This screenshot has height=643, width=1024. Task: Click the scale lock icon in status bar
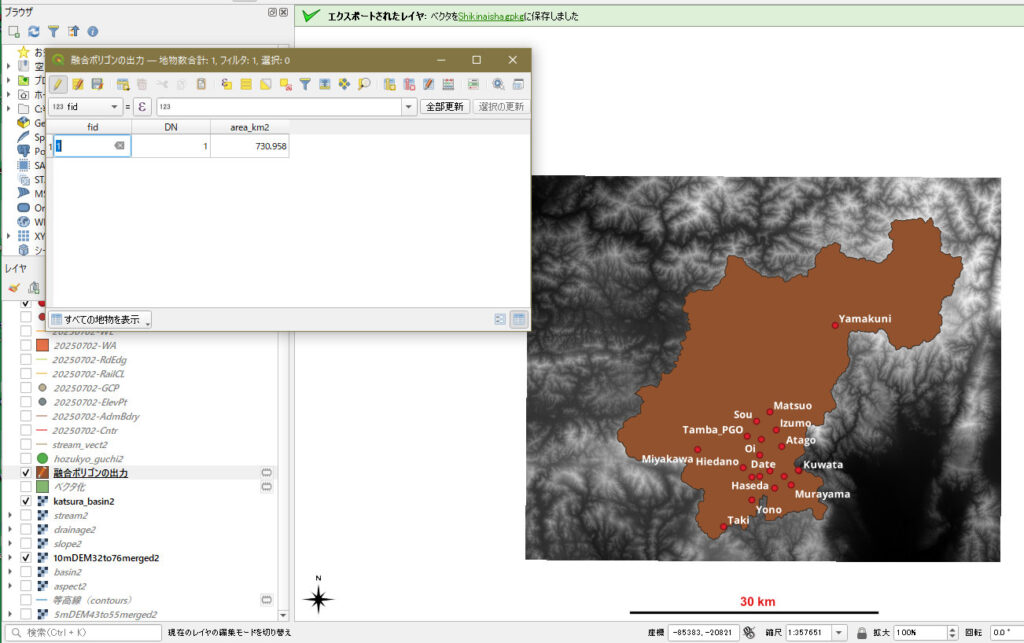(x=861, y=633)
